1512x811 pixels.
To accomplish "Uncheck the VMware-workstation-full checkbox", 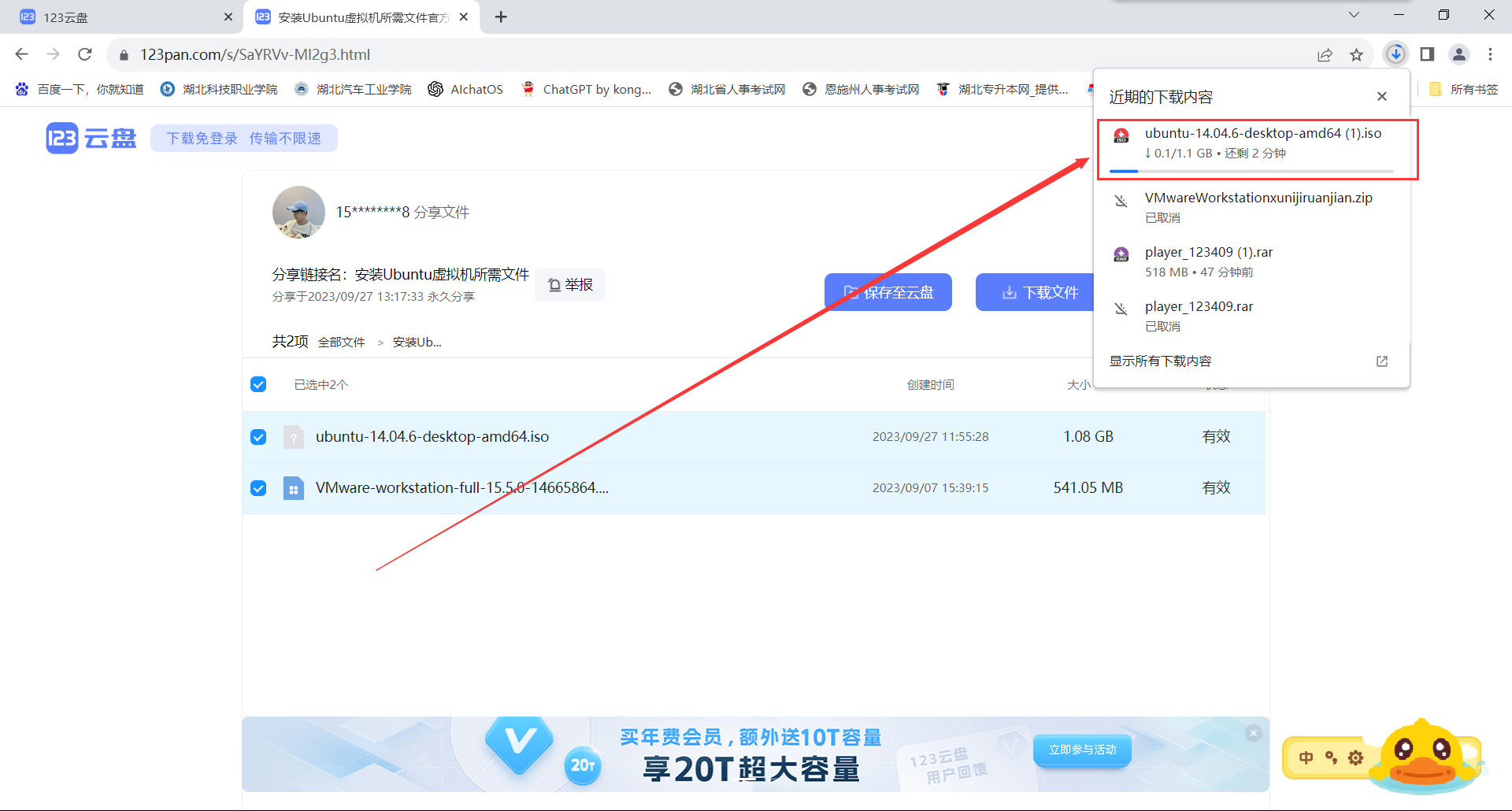I will tap(258, 488).
